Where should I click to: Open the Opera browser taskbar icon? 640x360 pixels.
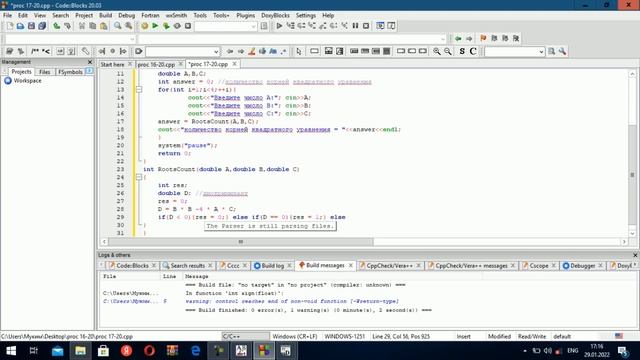coord(149,351)
